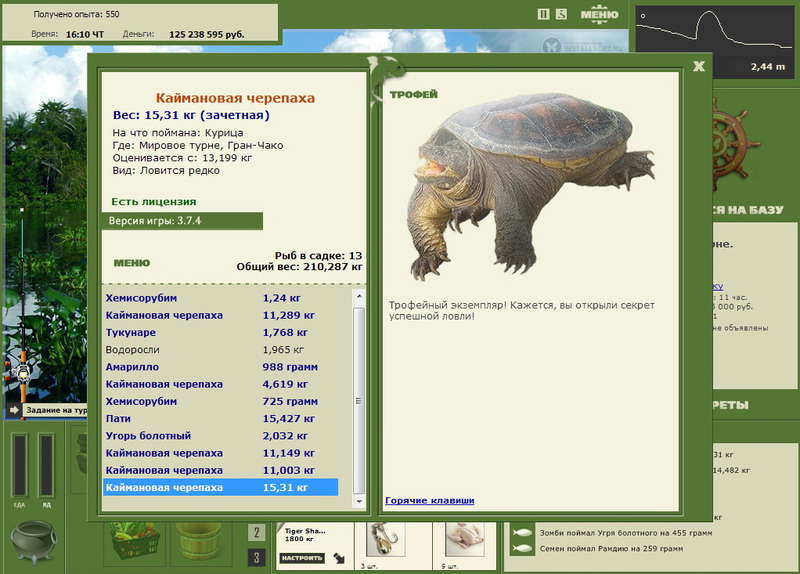Click the Каймановая черепаха trophy title
800x574 pixels.
point(235,98)
